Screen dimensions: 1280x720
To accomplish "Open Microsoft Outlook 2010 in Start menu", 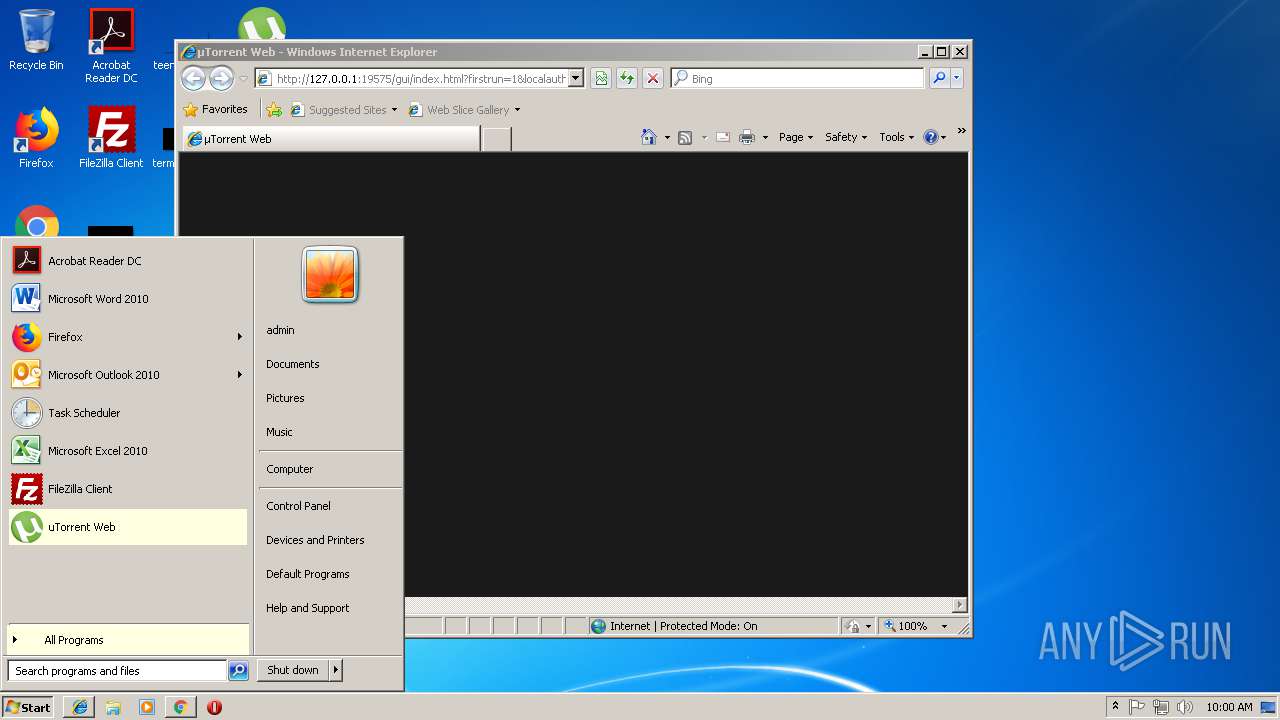I will point(127,375).
